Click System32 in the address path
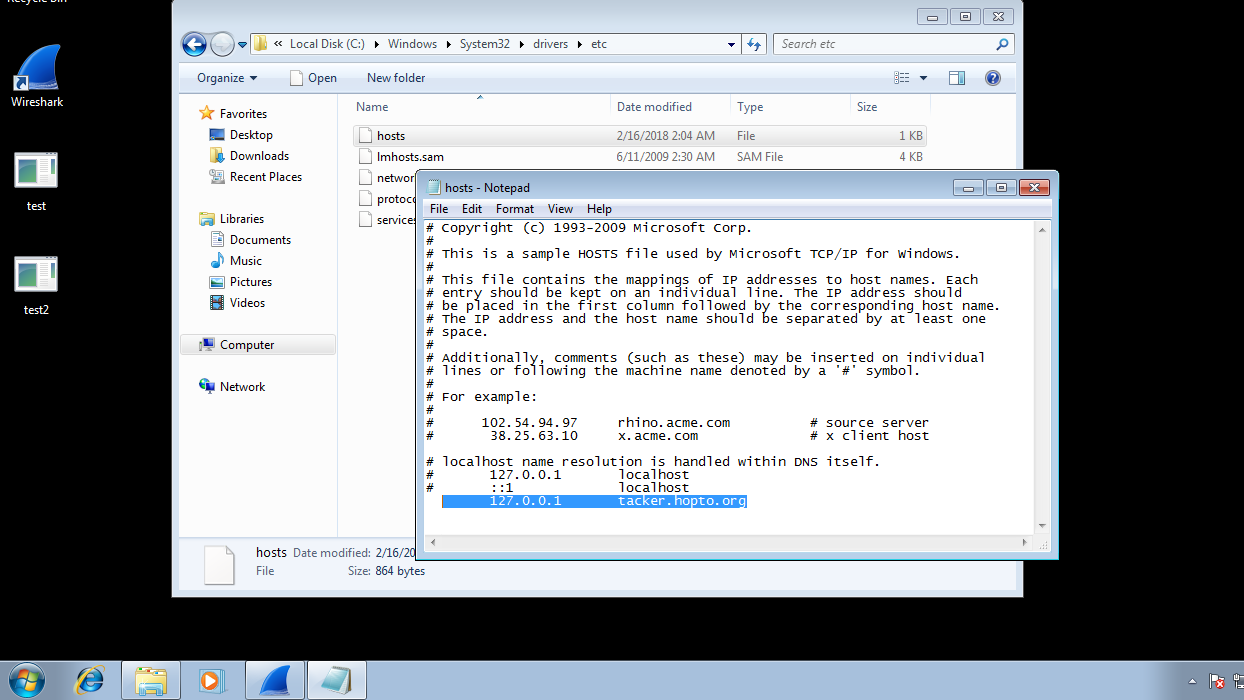The image size is (1244, 700). click(x=484, y=44)
